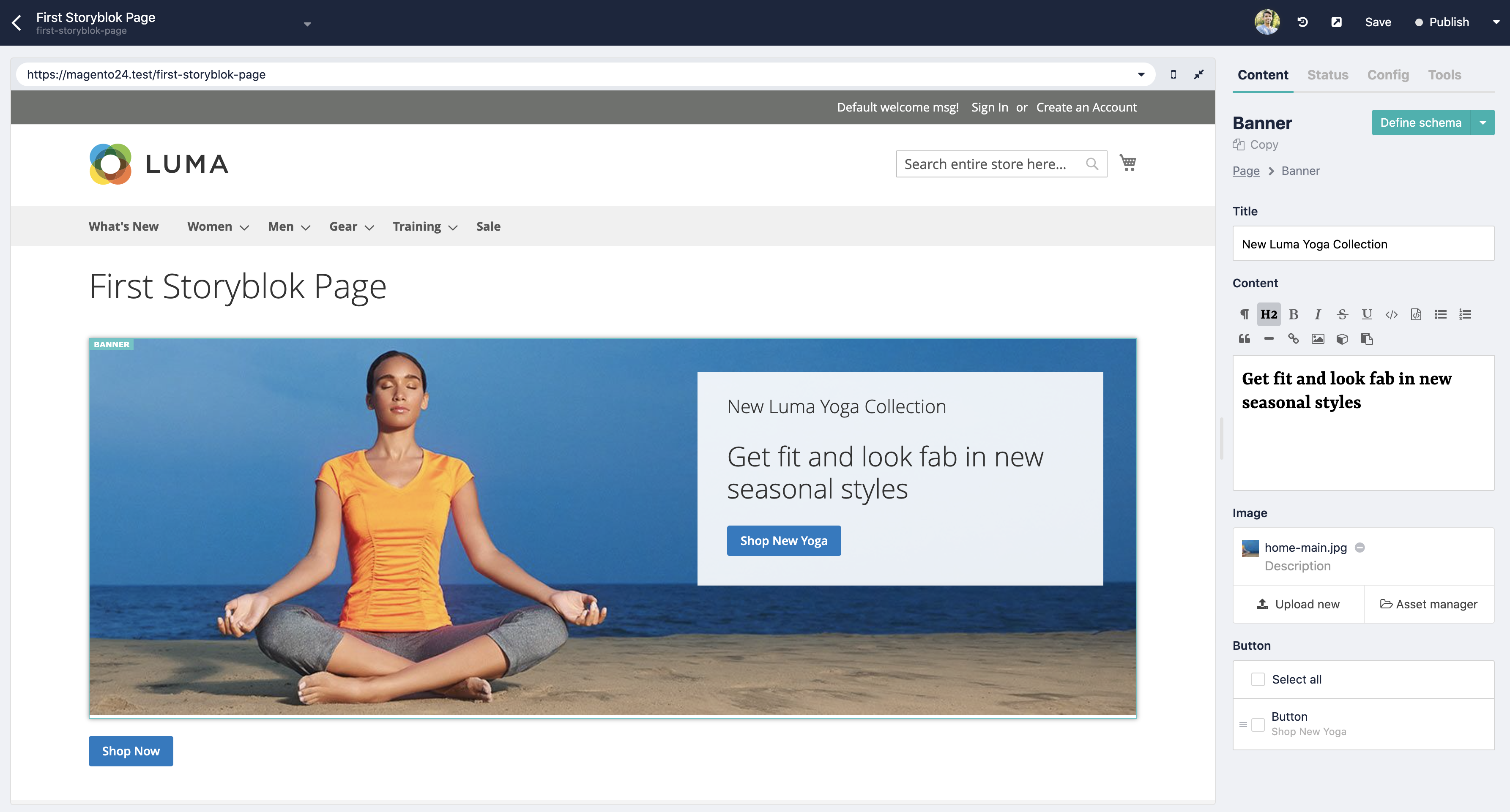1510x812 pixels.
Task: Toggle the mobile preview icon
Action: click(x=1173, y=74)
